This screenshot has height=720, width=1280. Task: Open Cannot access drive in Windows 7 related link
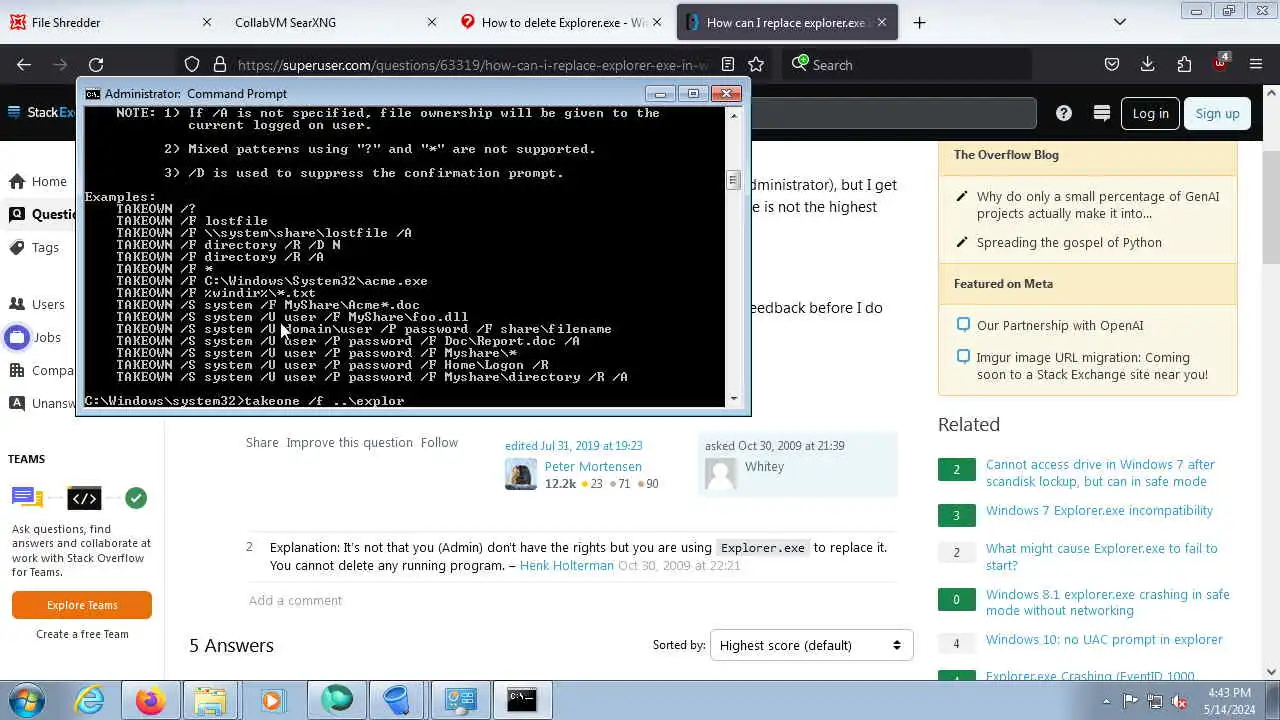pyautogui.click(x=1100, y=473)
